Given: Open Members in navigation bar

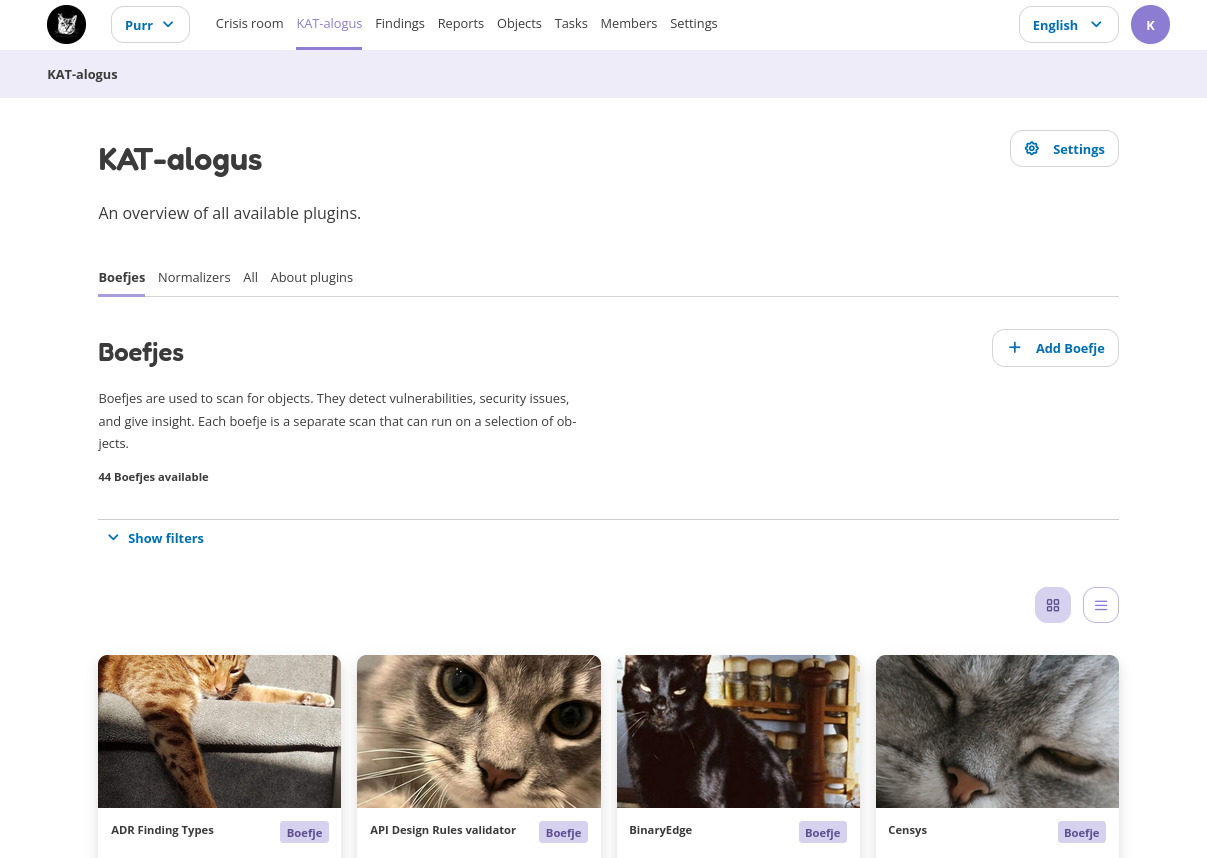Looking at the screenshot, I should click(629, 23).
